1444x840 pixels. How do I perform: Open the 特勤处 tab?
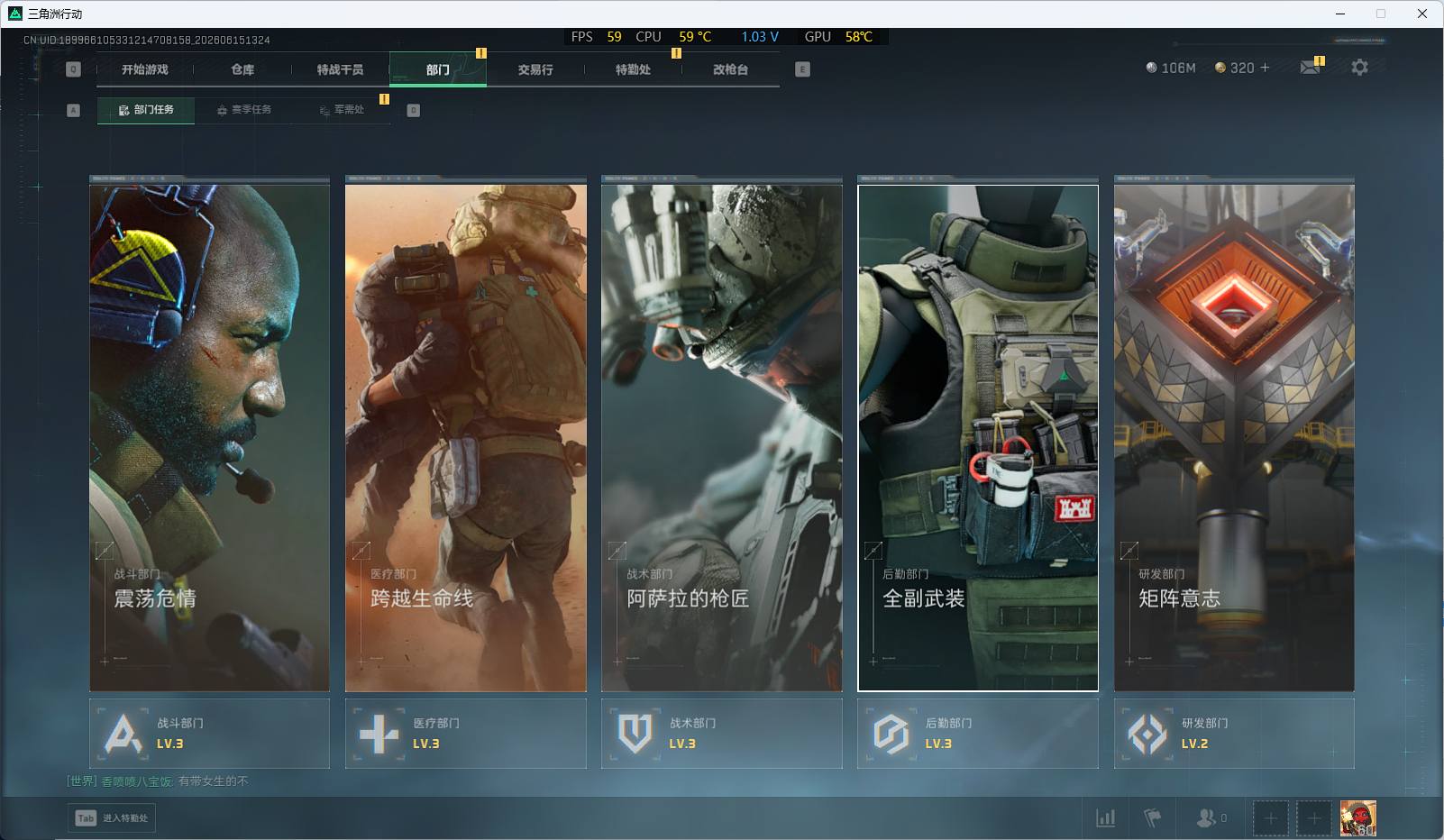click(x=633, y=69)
